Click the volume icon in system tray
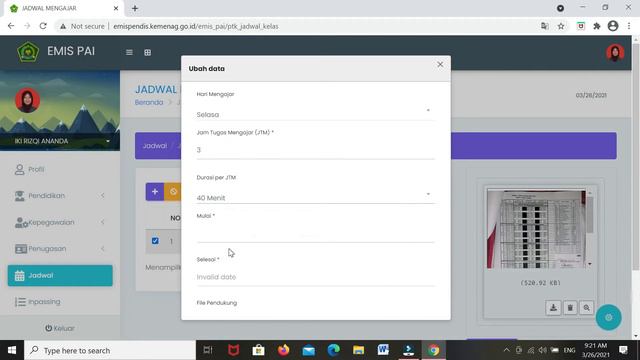This screenshot has width=640, height=360. pos(542,350)
